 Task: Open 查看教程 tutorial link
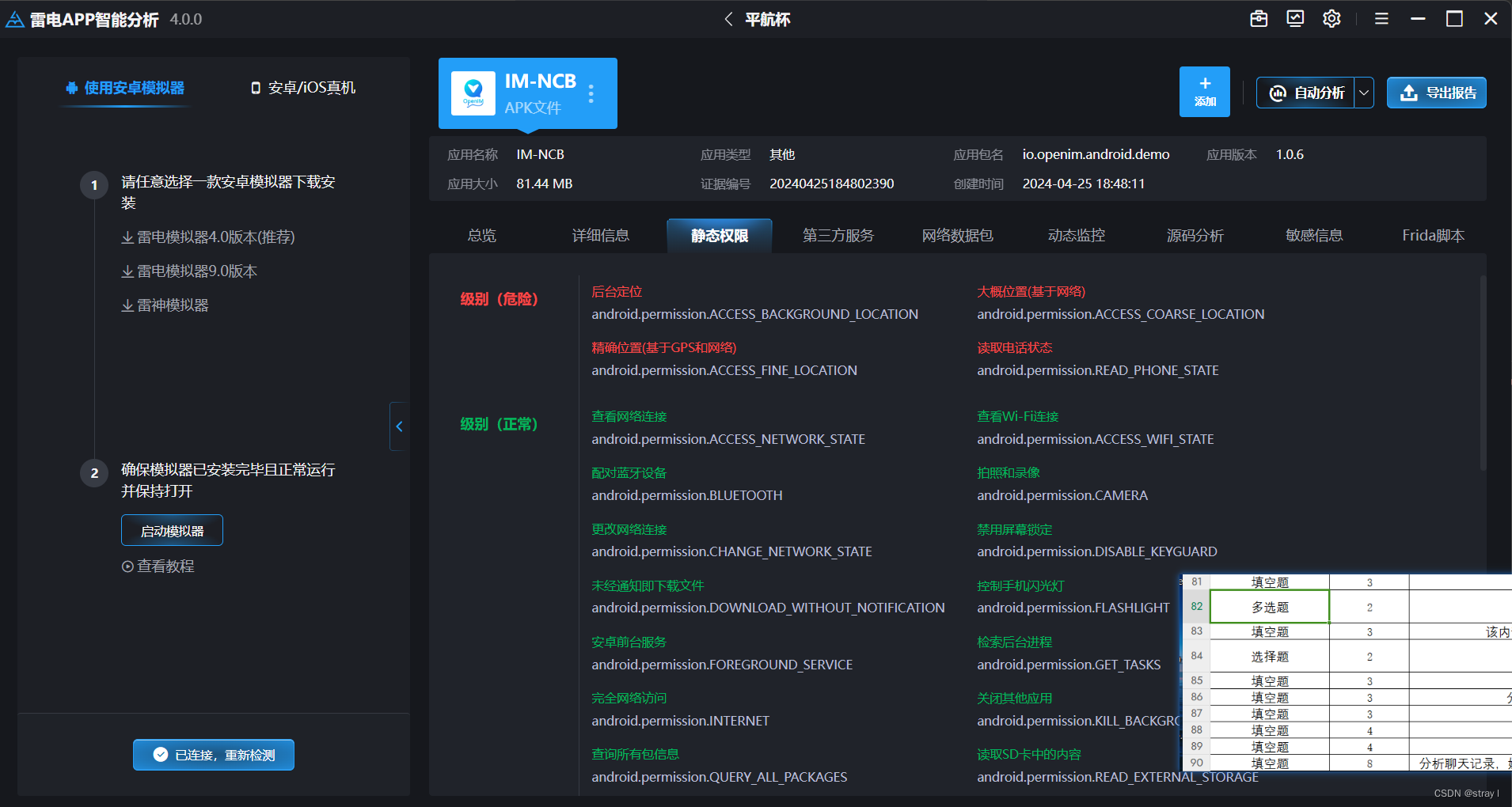click(x=158, y=566)
